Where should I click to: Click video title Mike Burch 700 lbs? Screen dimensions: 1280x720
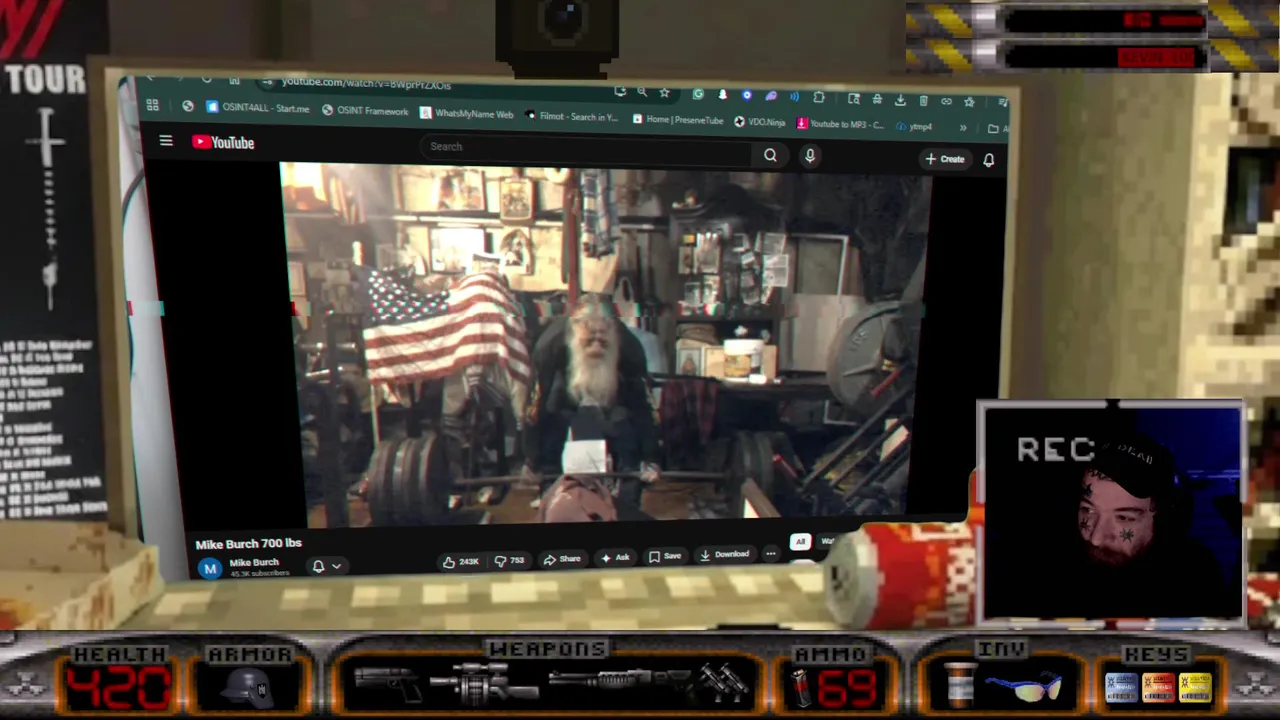click(249, 544)
